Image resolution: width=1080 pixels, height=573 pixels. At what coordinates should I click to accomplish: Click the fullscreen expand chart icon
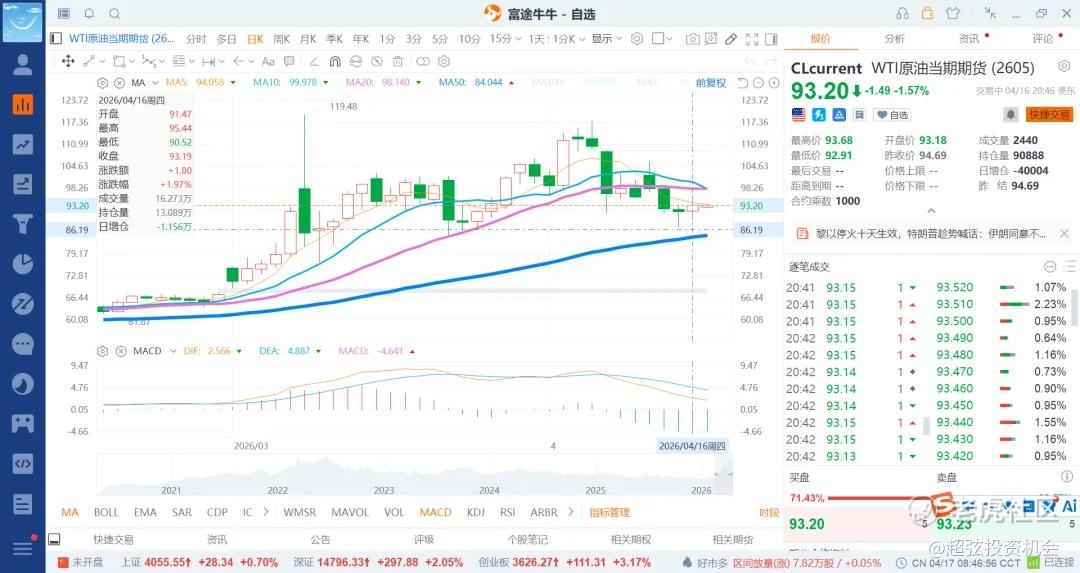[x=752, y=39]
